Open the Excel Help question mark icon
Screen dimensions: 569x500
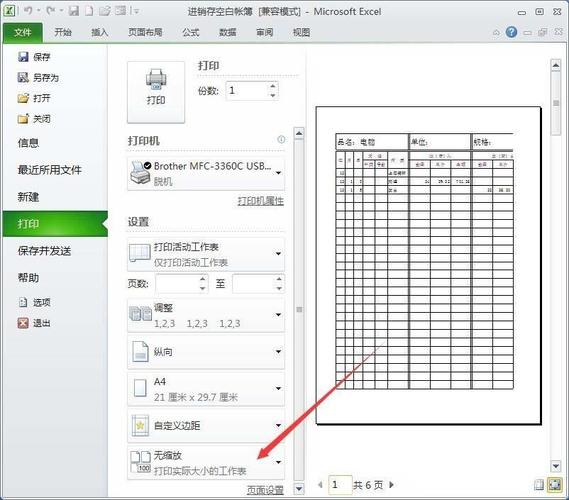click(x=511, y=32)
